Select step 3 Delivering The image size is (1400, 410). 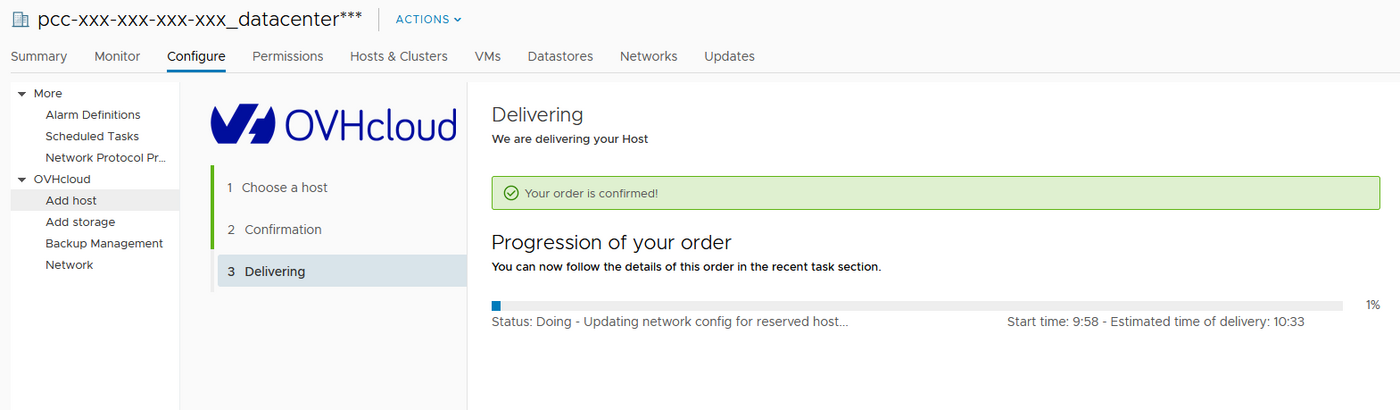(x=275, y=271)
